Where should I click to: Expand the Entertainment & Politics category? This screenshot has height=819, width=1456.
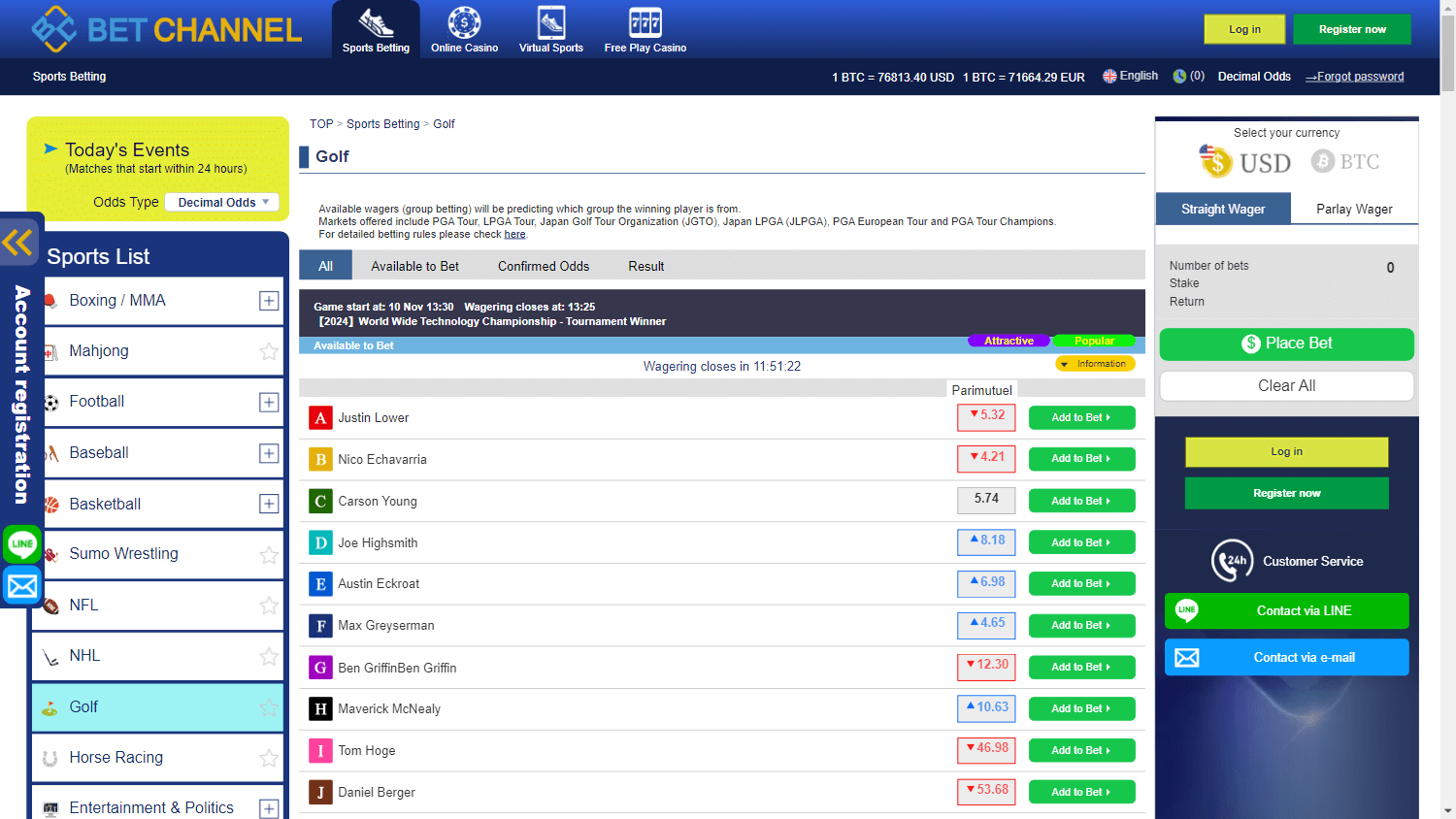(269, 808)
